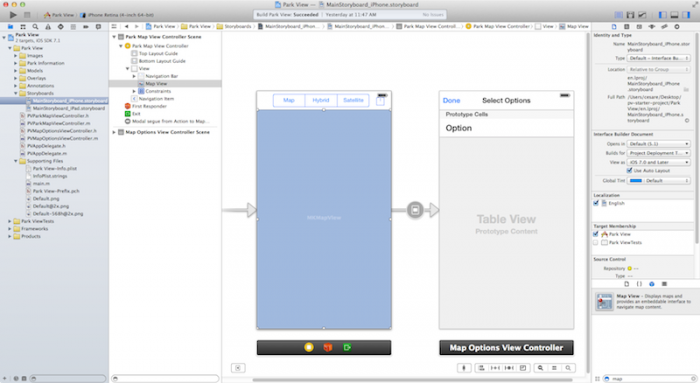Hide the document outline in storyboard
This screenshot has height=383, width=700.
238,368
